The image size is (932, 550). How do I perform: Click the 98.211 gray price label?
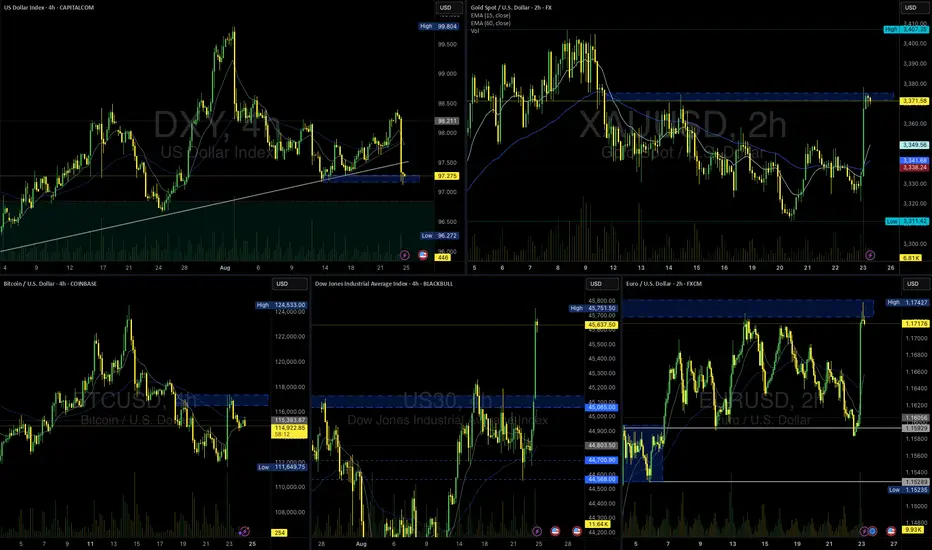coord(447,121)
